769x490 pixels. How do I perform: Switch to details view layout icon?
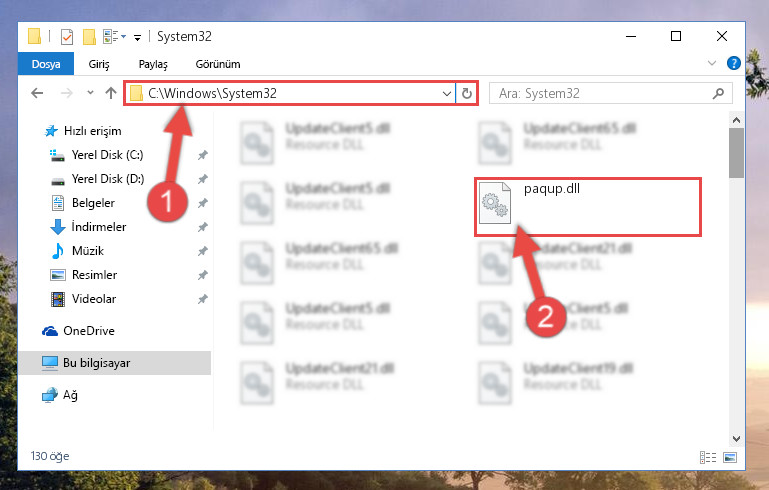708,457
